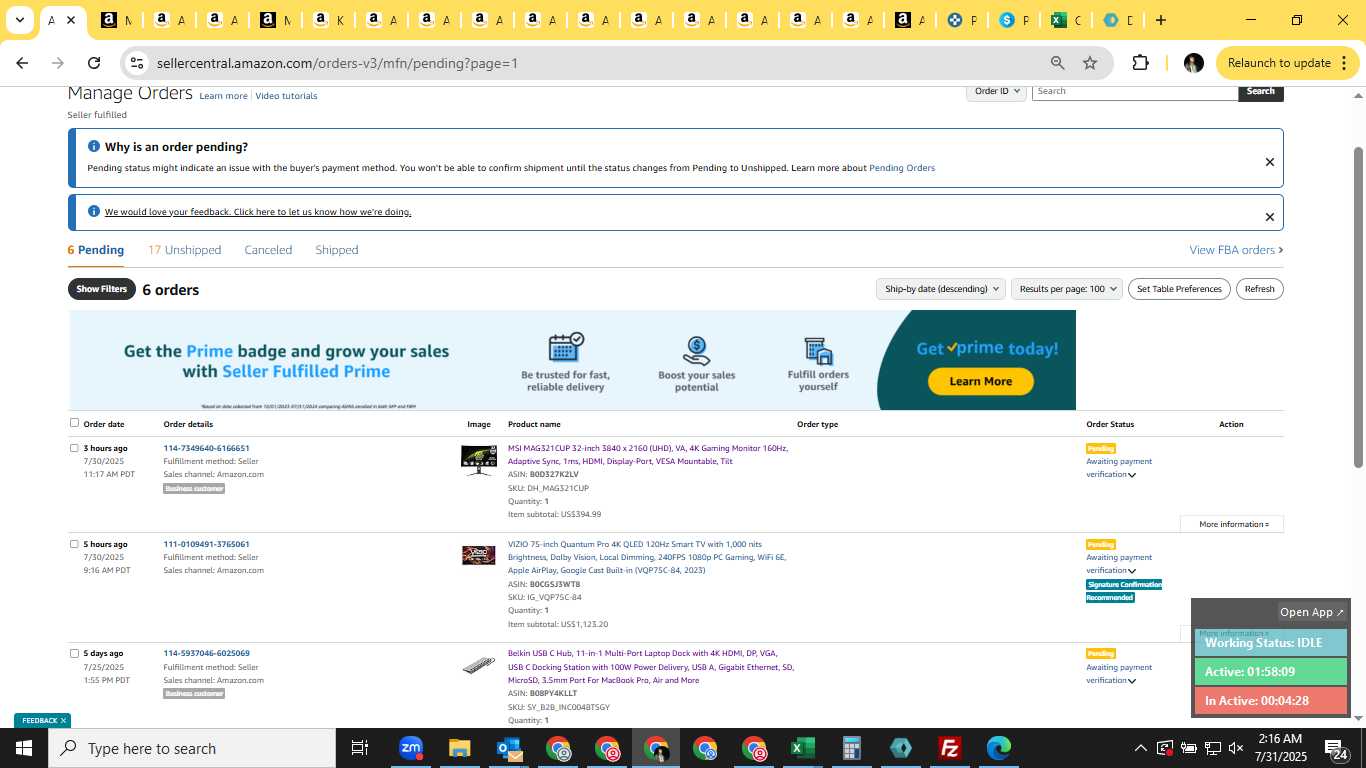The image size is (1366, 768).
Task: Click the Refresh button
Action: [1259, 289]
